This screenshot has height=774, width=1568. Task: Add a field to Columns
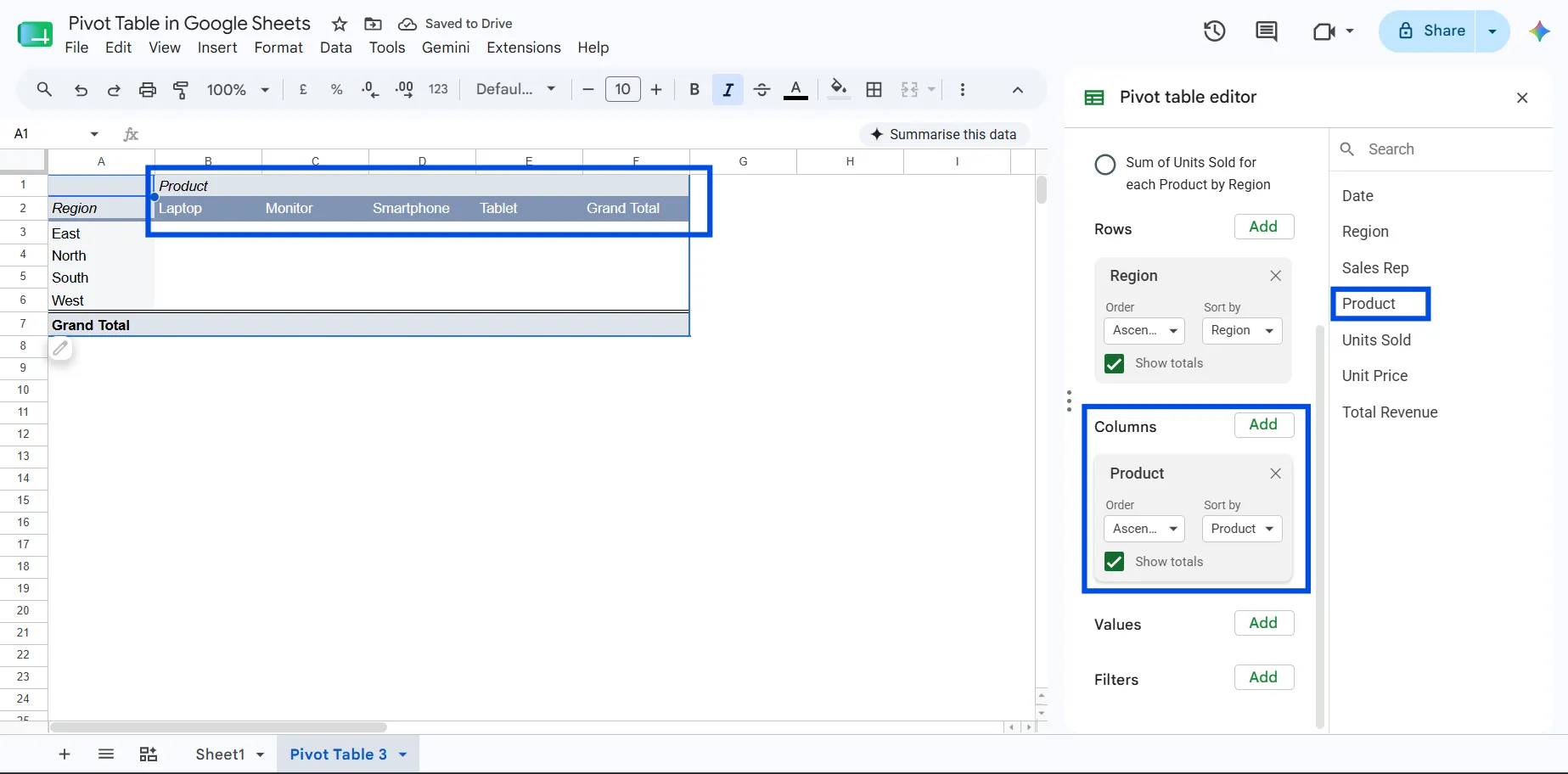[1263, 424]
